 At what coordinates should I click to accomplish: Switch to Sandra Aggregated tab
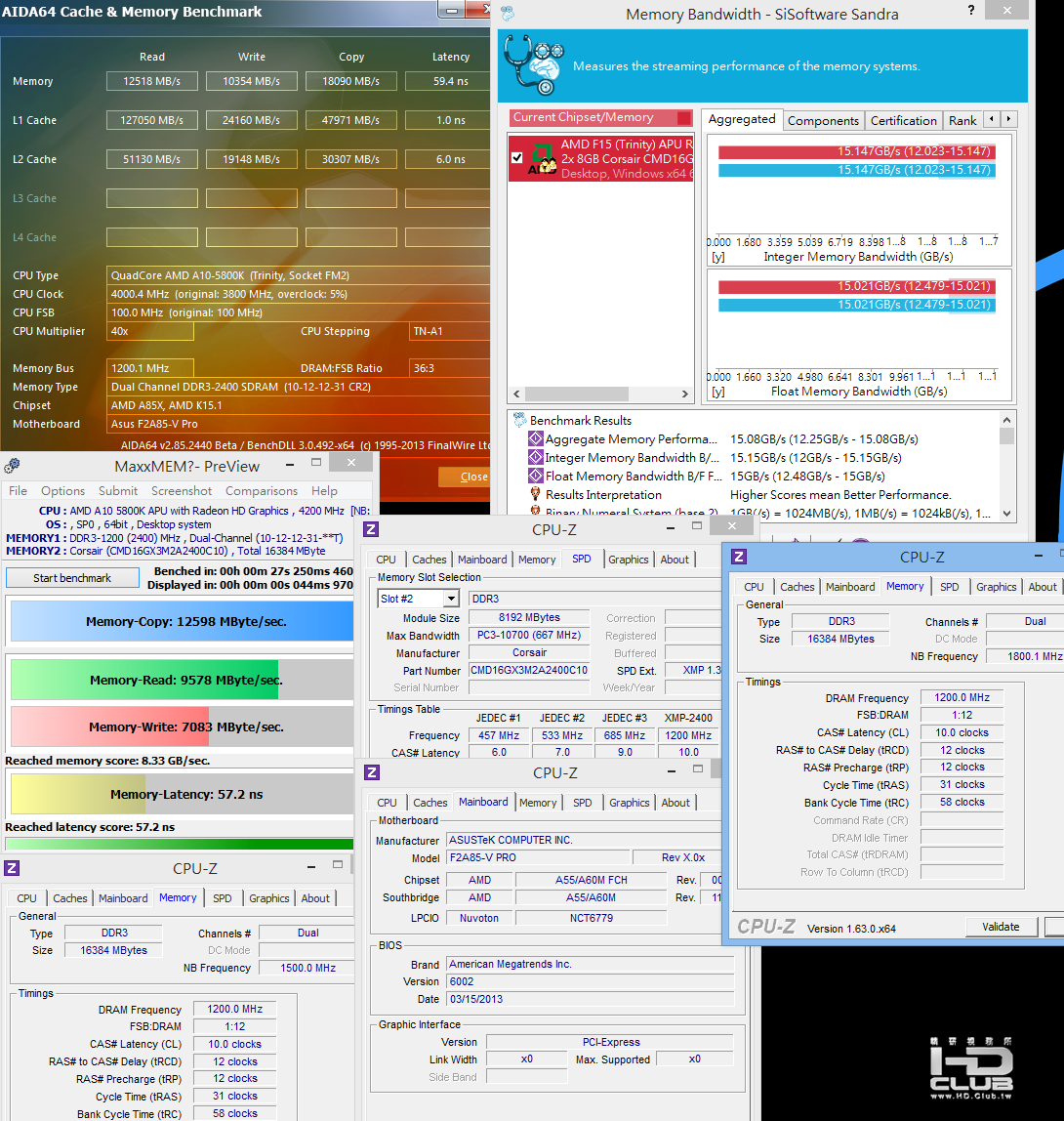[x=742, y=119]
